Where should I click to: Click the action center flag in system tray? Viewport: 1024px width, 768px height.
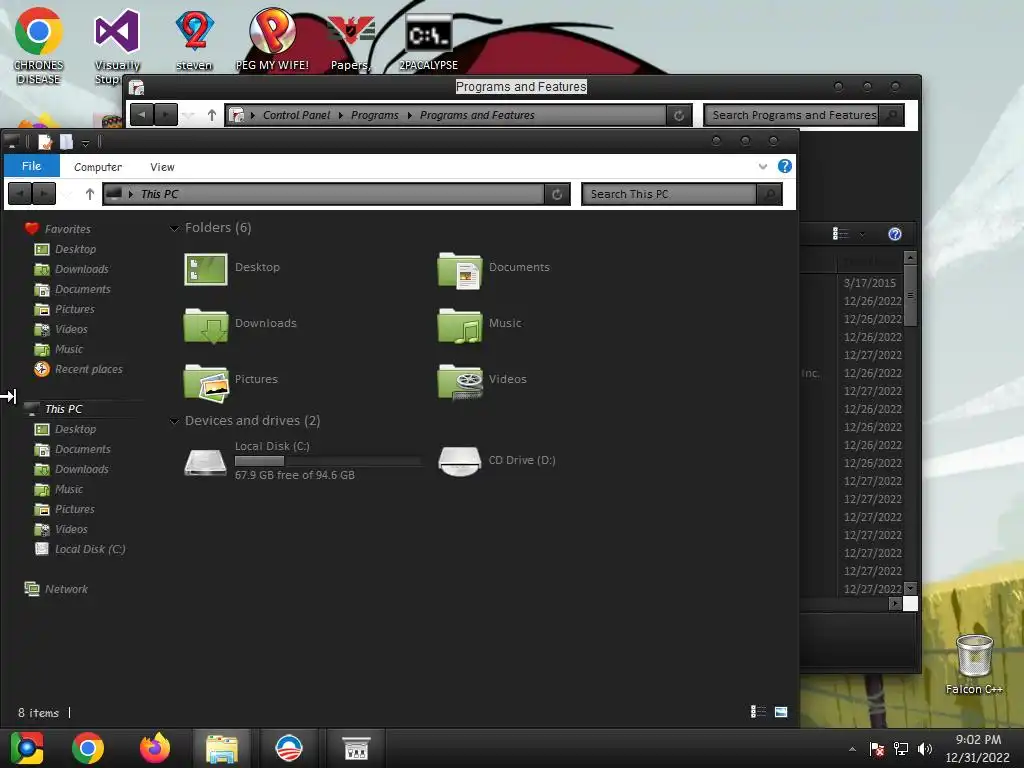877,749
